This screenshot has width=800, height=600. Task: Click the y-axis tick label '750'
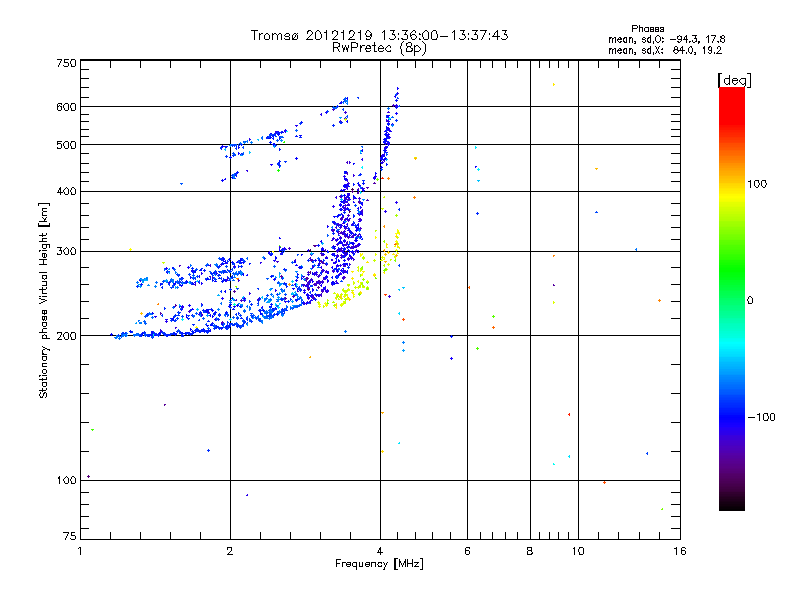click(x=67, y=63)
